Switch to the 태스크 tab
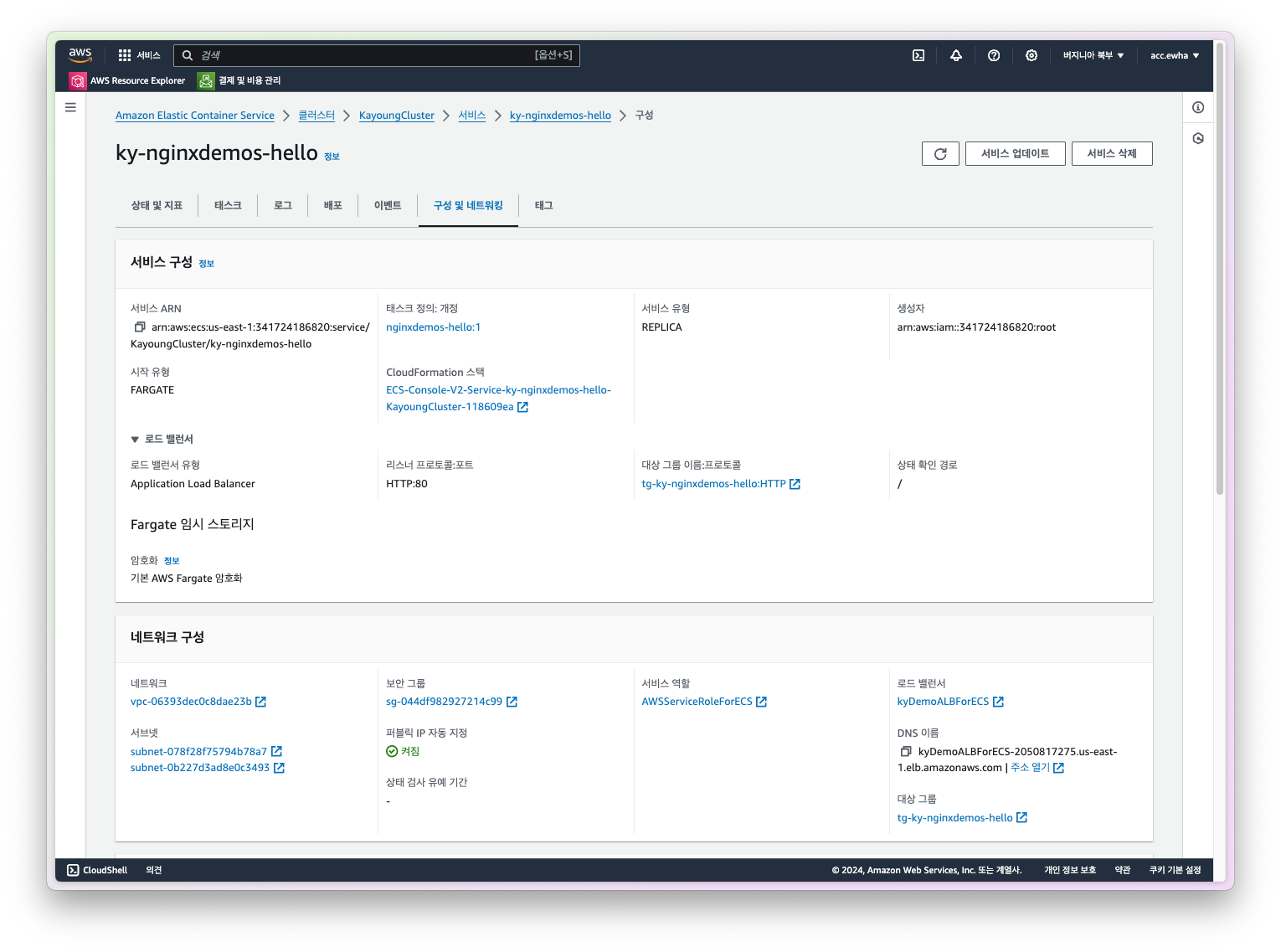Screen dimensions: 1281x952 pos(228,205)
